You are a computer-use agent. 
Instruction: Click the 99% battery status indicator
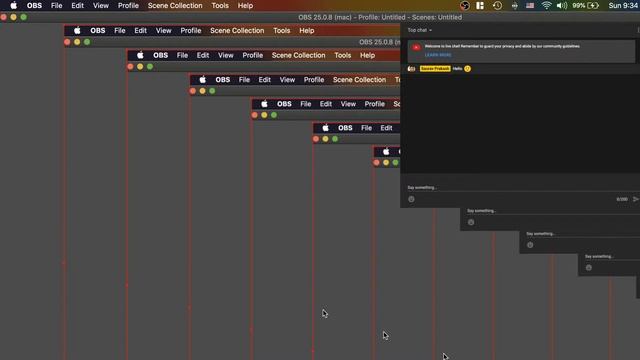pyautogui.click(x=585, y=6)
